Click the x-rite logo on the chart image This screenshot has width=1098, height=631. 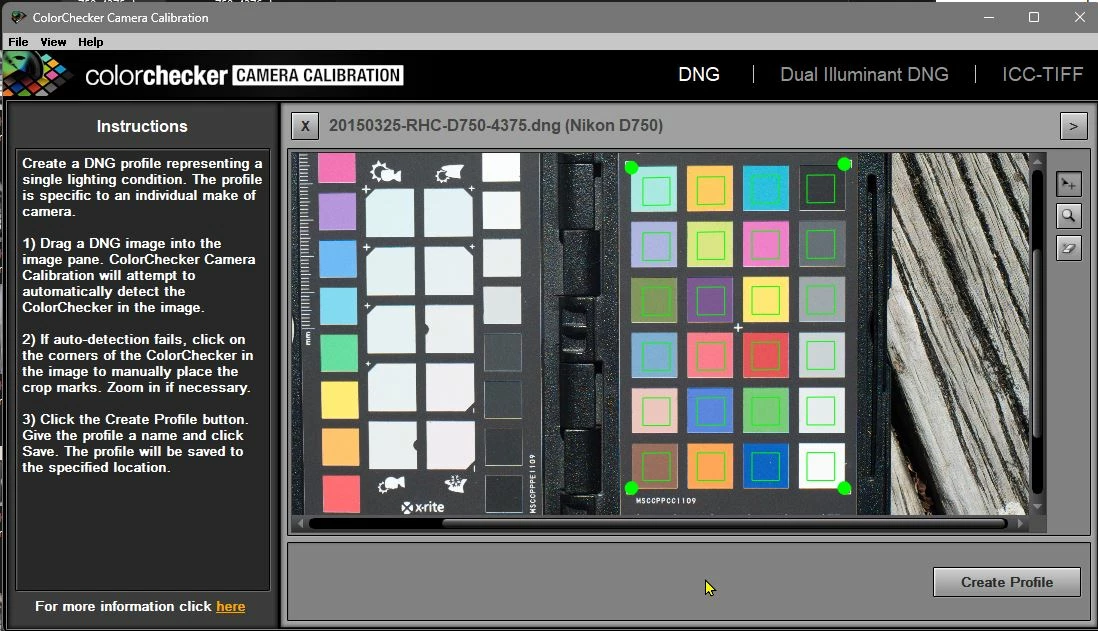423,507
